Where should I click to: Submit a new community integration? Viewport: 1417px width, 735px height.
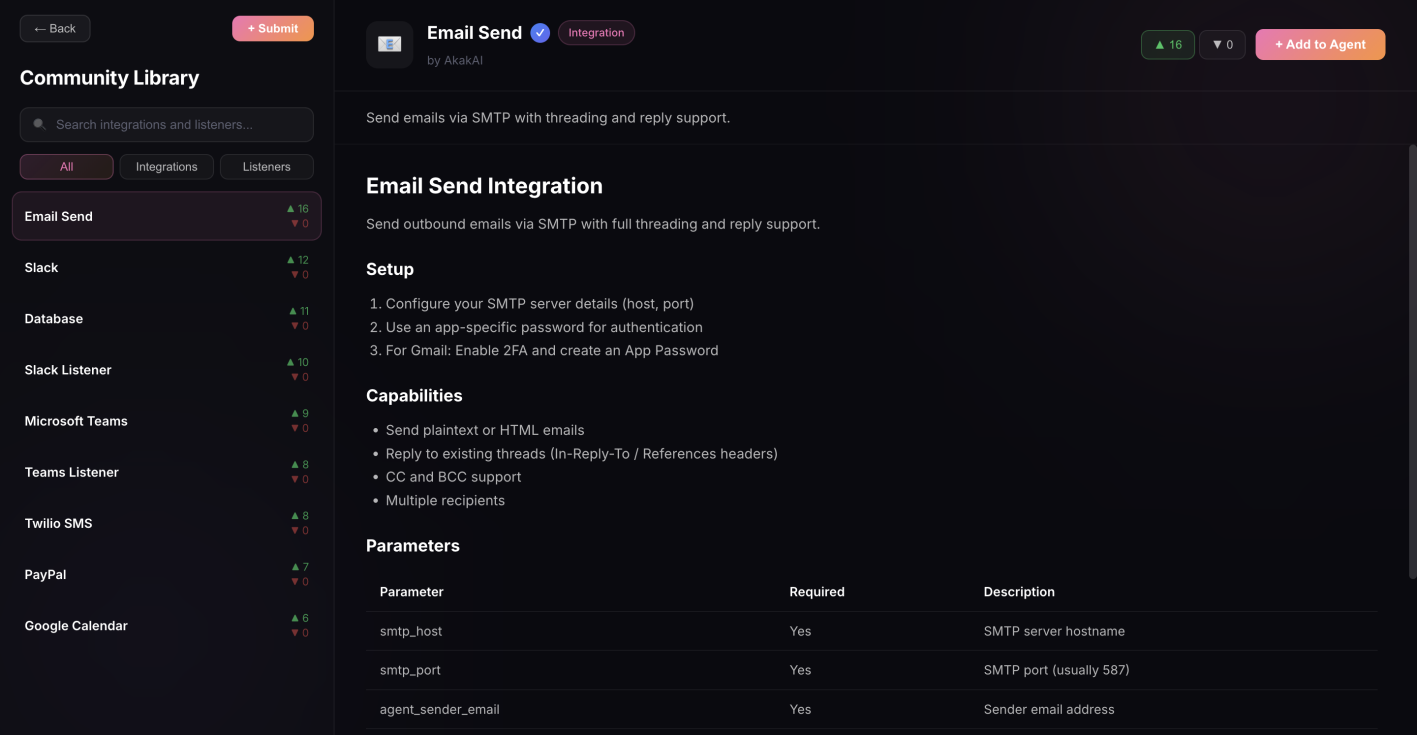point(272,29)
